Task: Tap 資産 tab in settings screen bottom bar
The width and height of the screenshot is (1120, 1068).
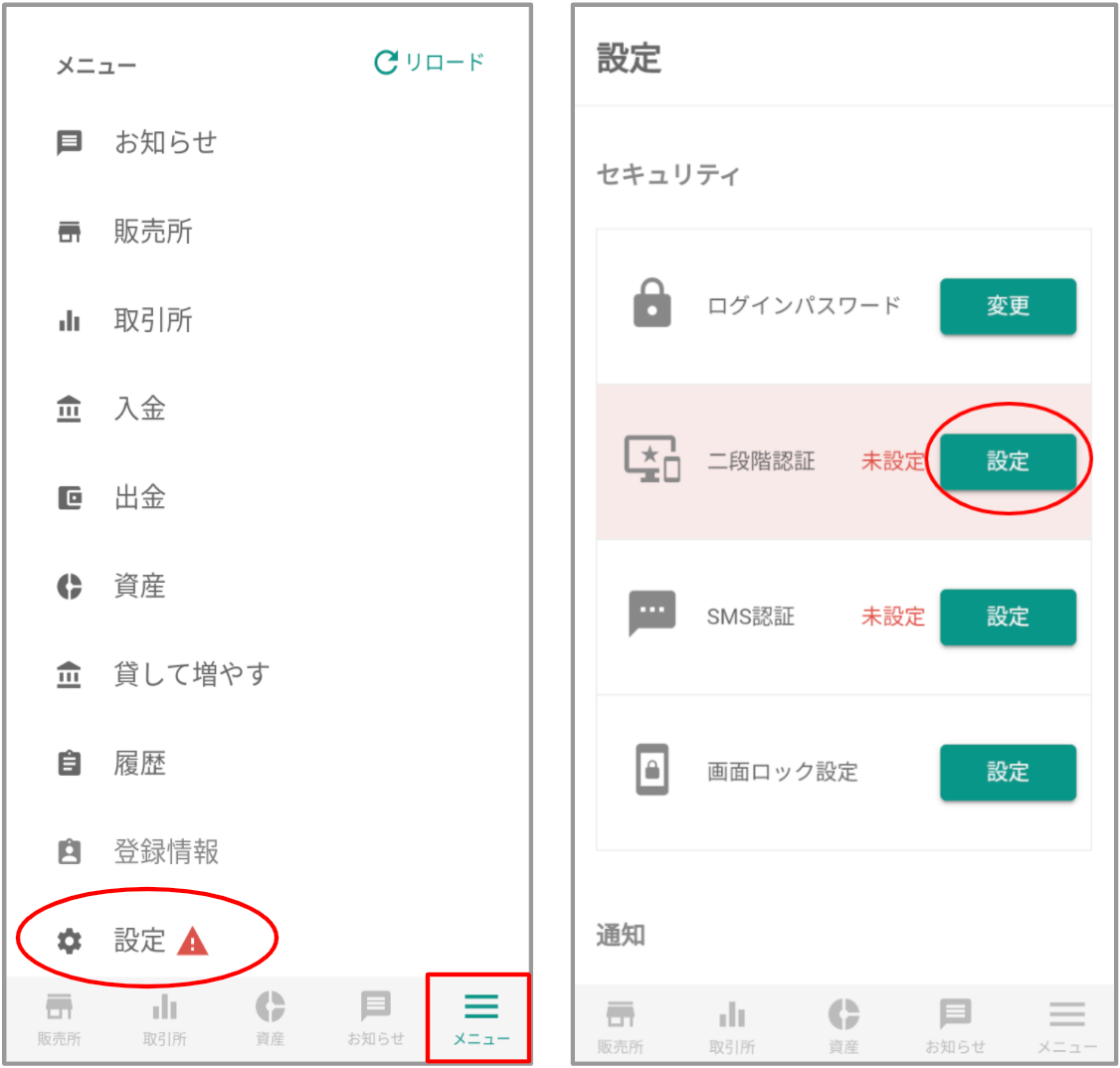Action: click(x=843, y=1026)
